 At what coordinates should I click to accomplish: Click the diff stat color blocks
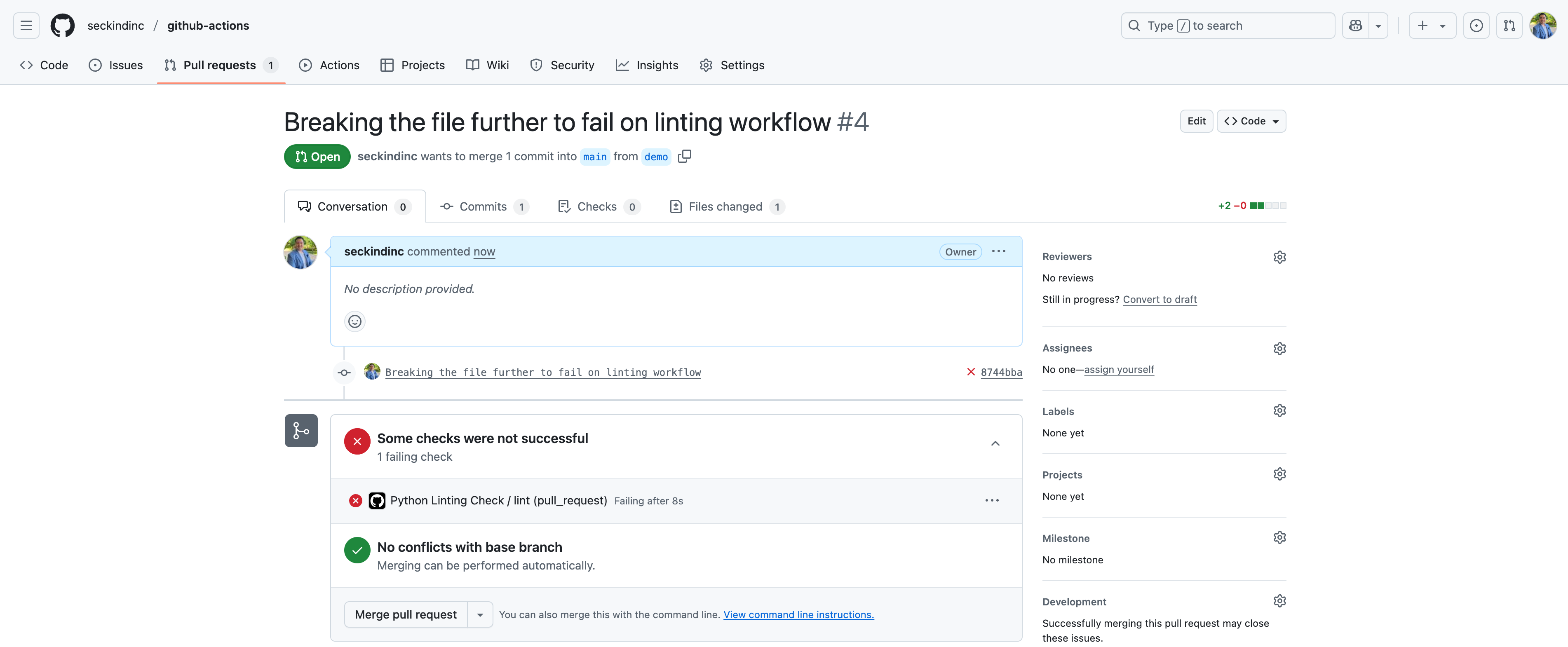coord(1268,206)
